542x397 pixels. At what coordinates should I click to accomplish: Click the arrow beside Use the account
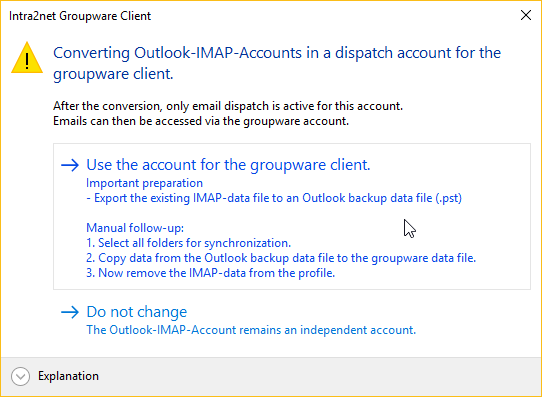(x=70, y=165)
